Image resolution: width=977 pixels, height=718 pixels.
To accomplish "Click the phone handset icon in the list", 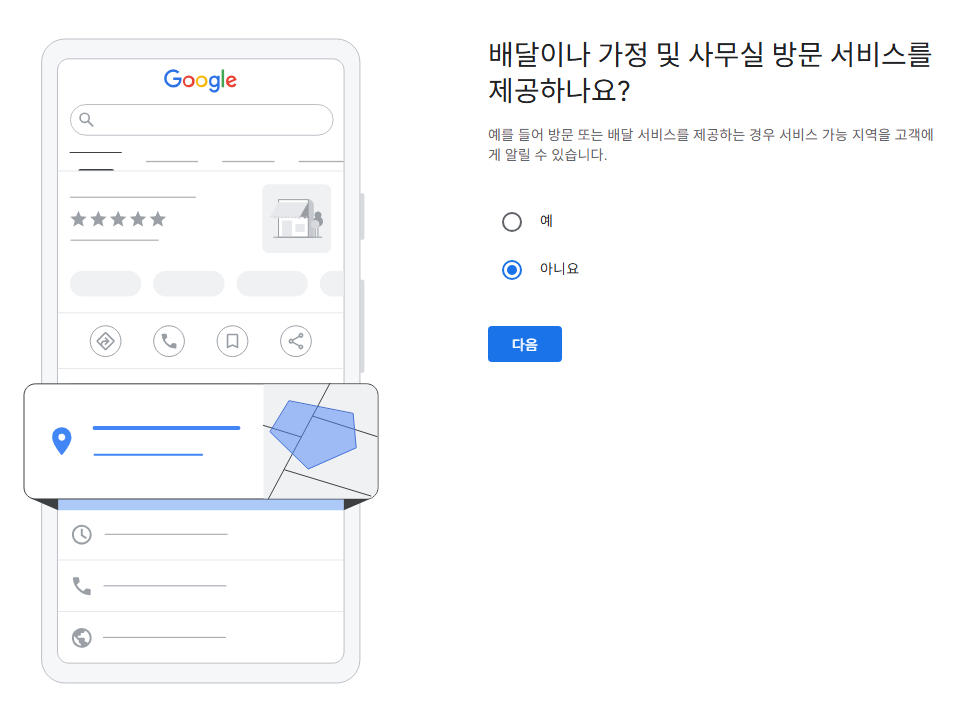I will [82, 586].
